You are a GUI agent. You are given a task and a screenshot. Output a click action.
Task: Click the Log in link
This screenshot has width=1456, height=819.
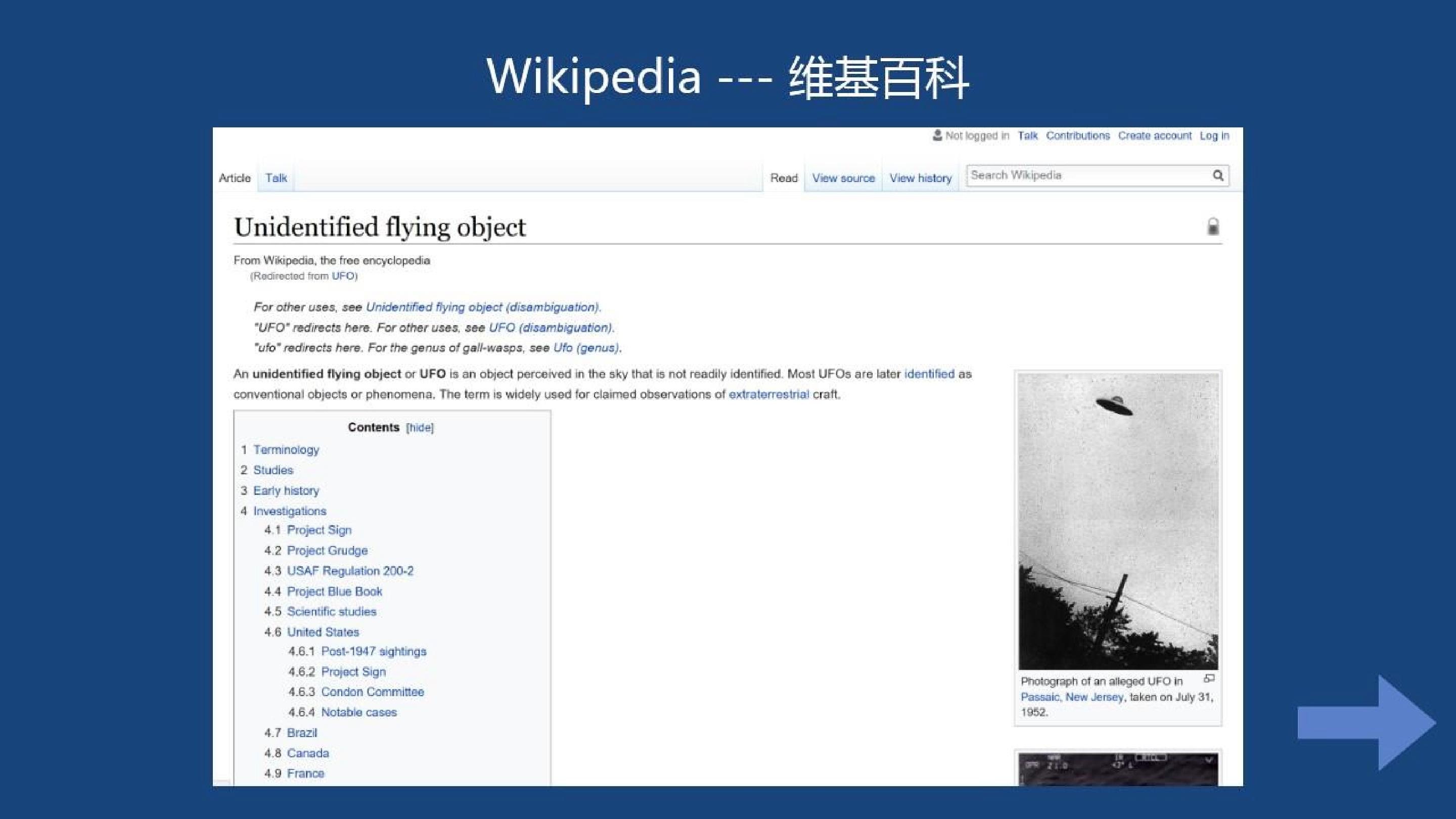click(1215, 135)
